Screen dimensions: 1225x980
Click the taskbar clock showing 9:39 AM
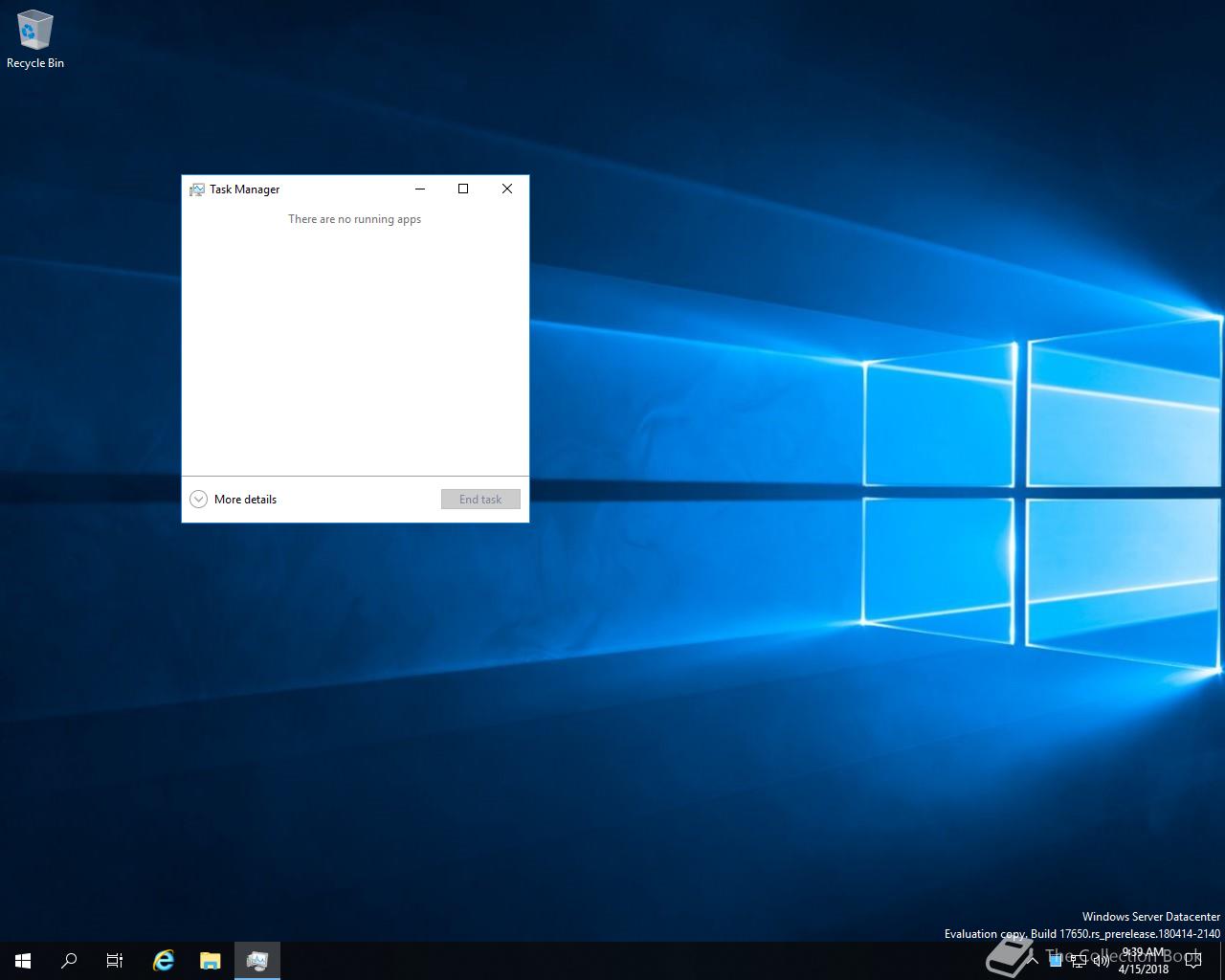coord(1143,961)
